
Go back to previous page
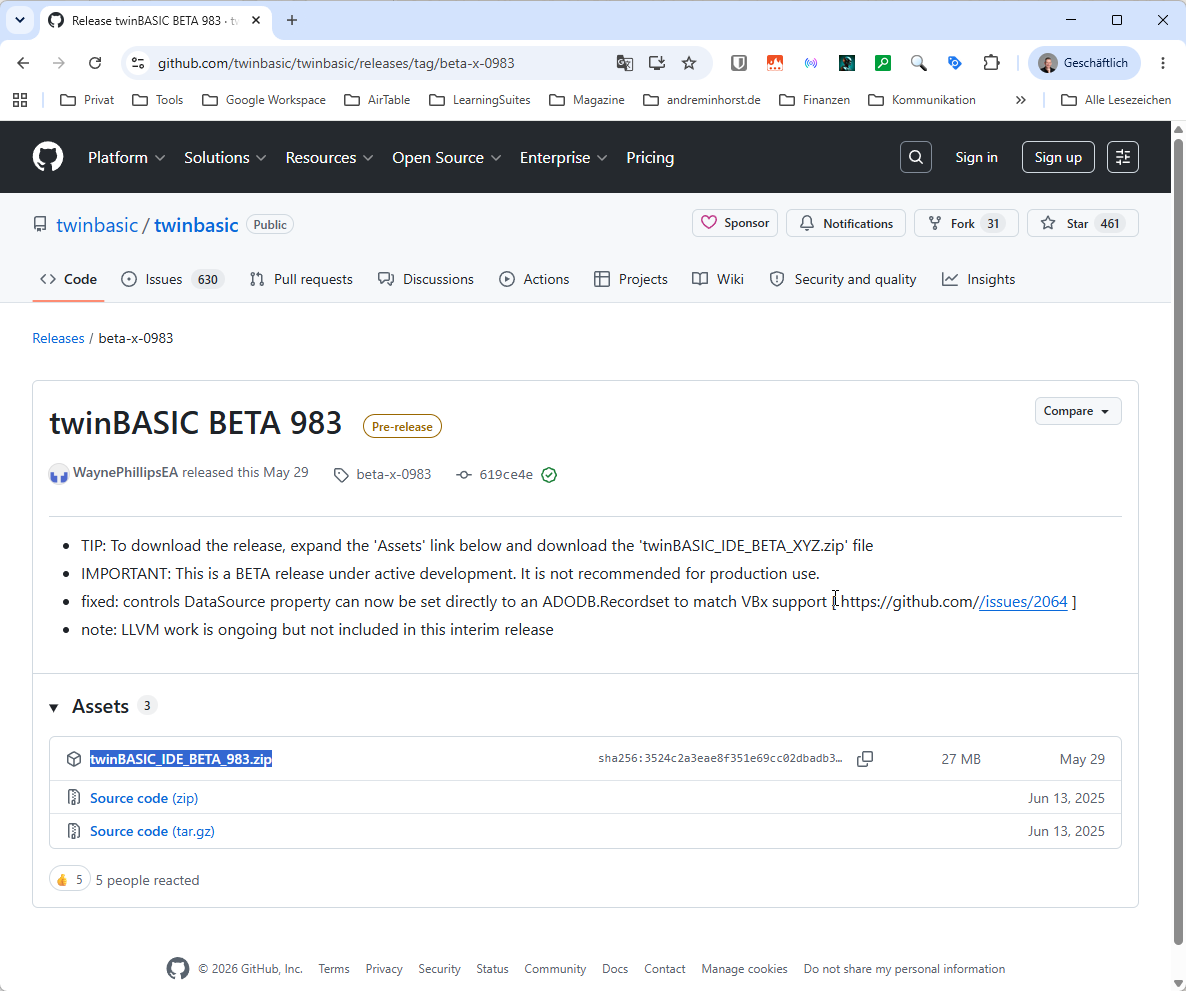[x=23, y=63]
